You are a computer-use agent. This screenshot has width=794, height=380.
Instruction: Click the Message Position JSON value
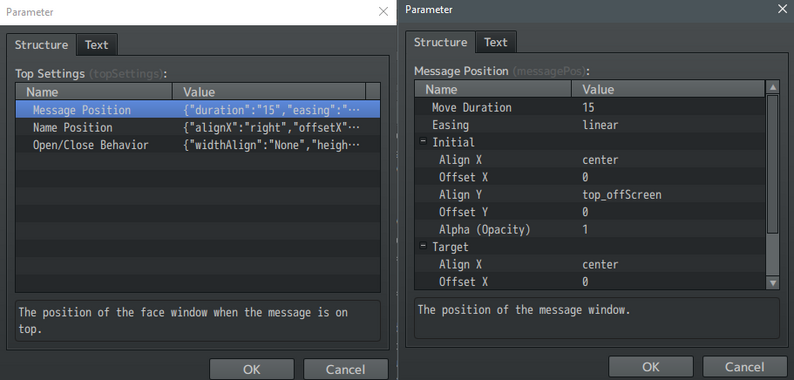pyautogui.click(x=271, y=110)
